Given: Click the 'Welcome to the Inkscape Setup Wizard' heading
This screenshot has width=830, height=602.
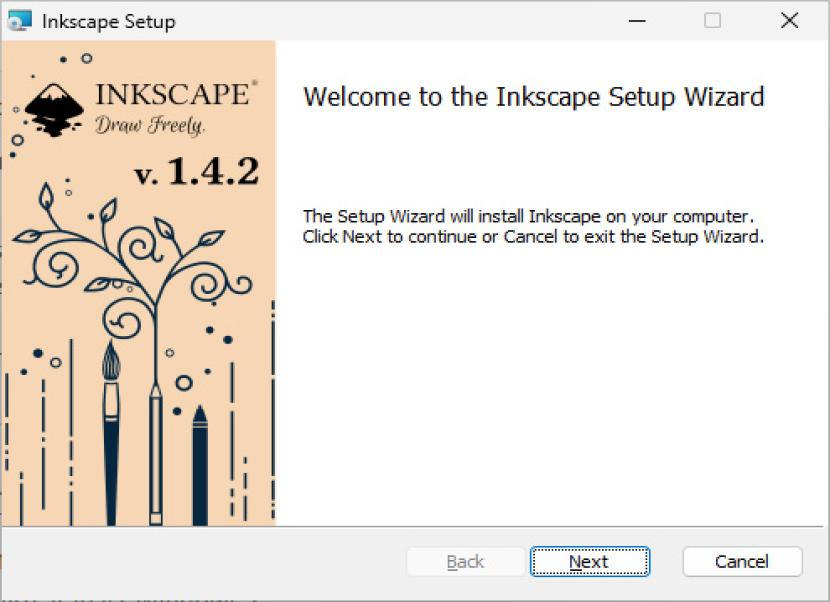Looking at the screenshot, I should coord(534,97).
